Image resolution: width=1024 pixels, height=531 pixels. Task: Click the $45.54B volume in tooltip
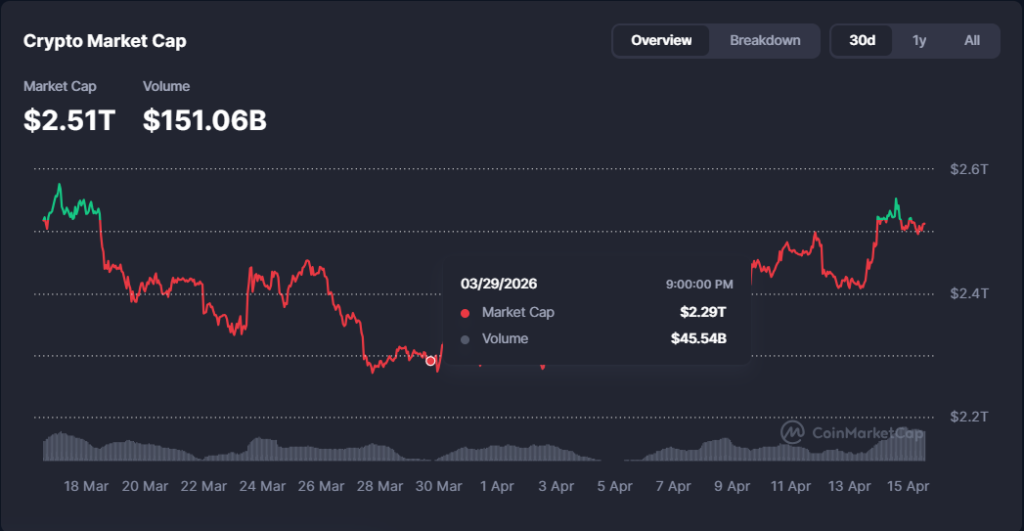click(x=698, y=339)
